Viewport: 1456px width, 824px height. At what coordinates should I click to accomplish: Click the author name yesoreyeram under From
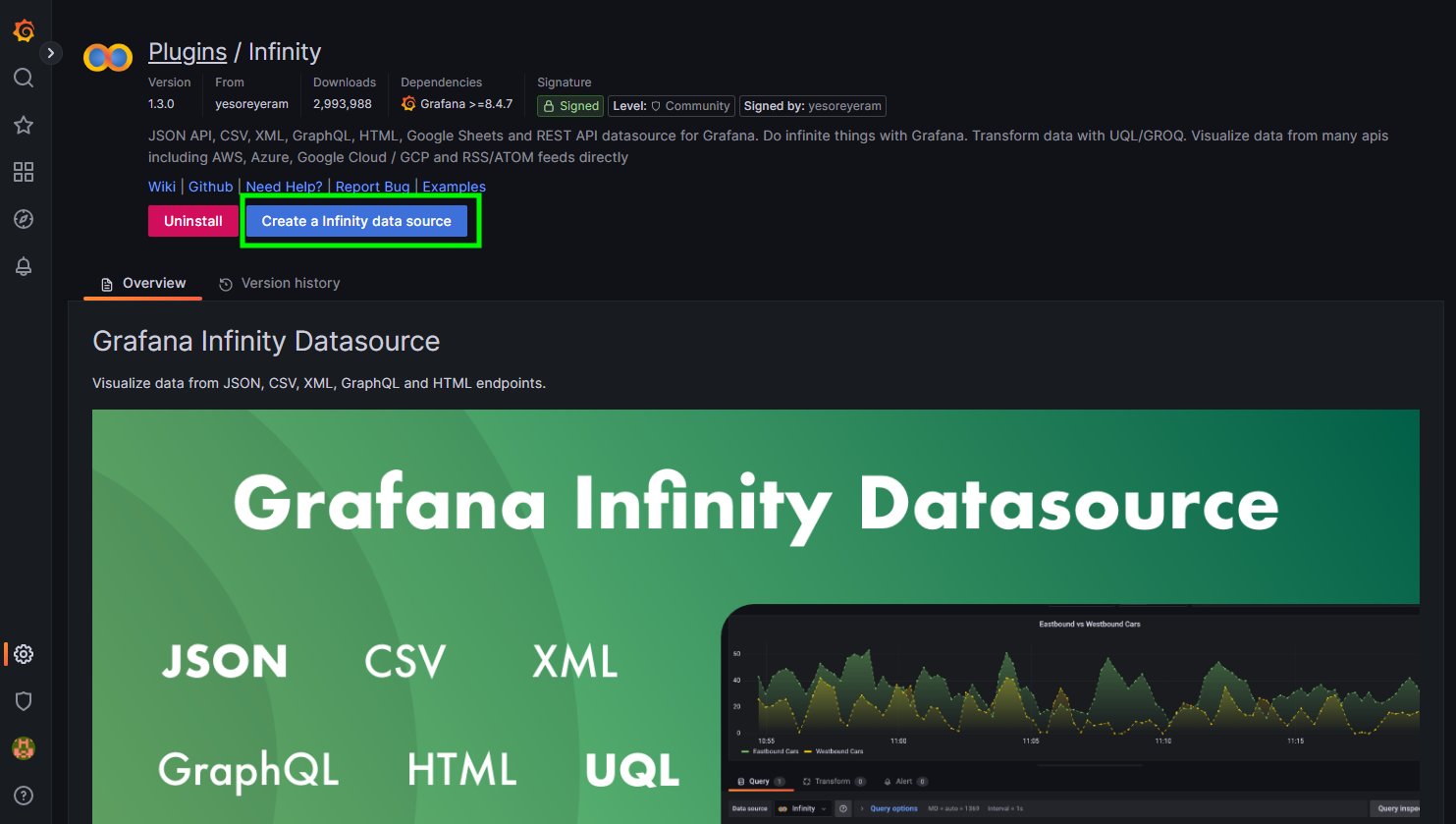tap(252, 104)
